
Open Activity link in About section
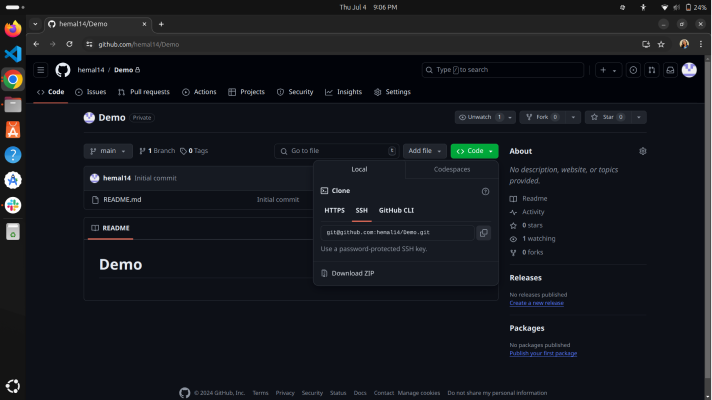[x=533, y=212]
